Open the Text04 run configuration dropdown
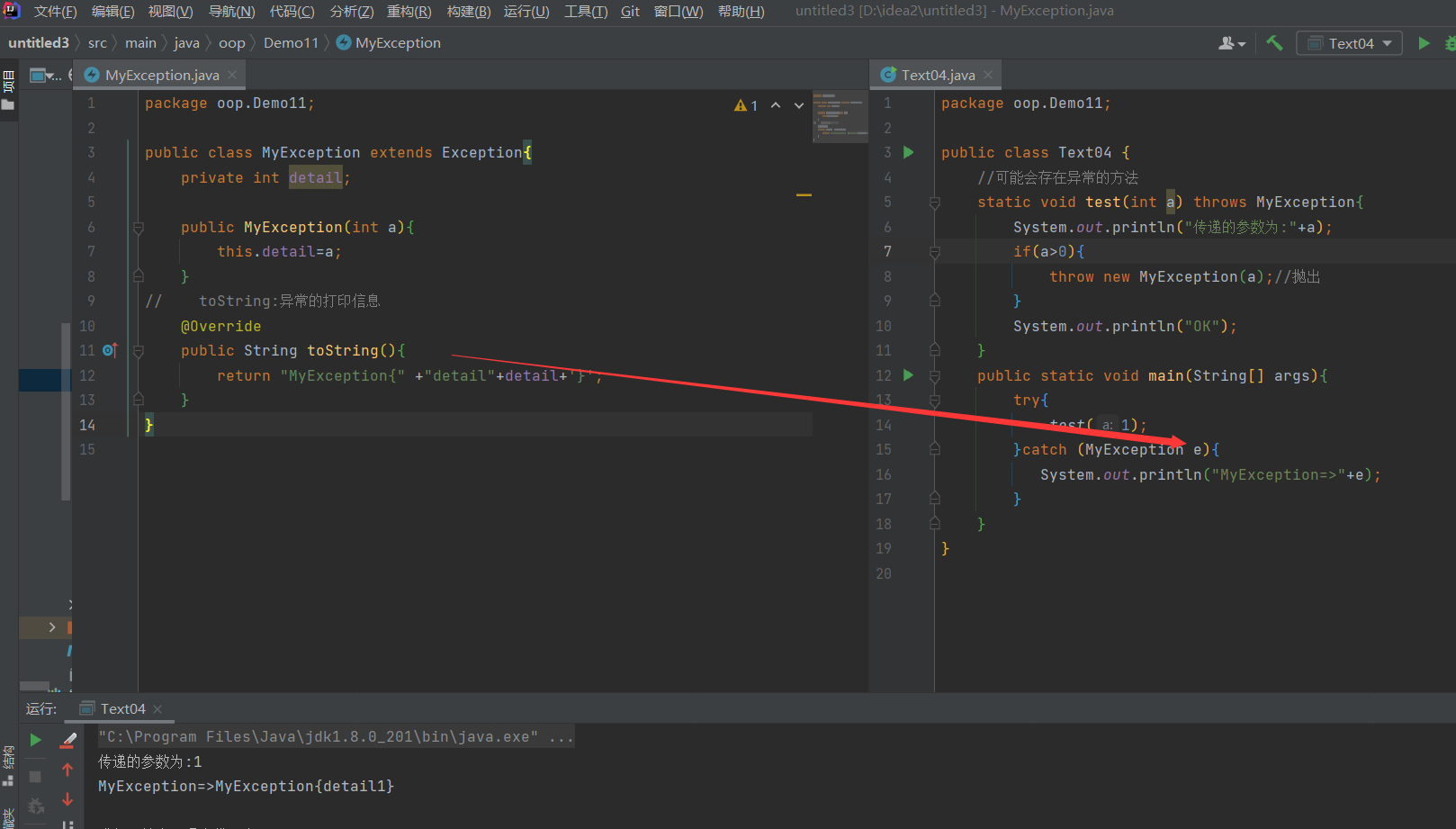1456x829 pixels. [x=1349, y=43]
